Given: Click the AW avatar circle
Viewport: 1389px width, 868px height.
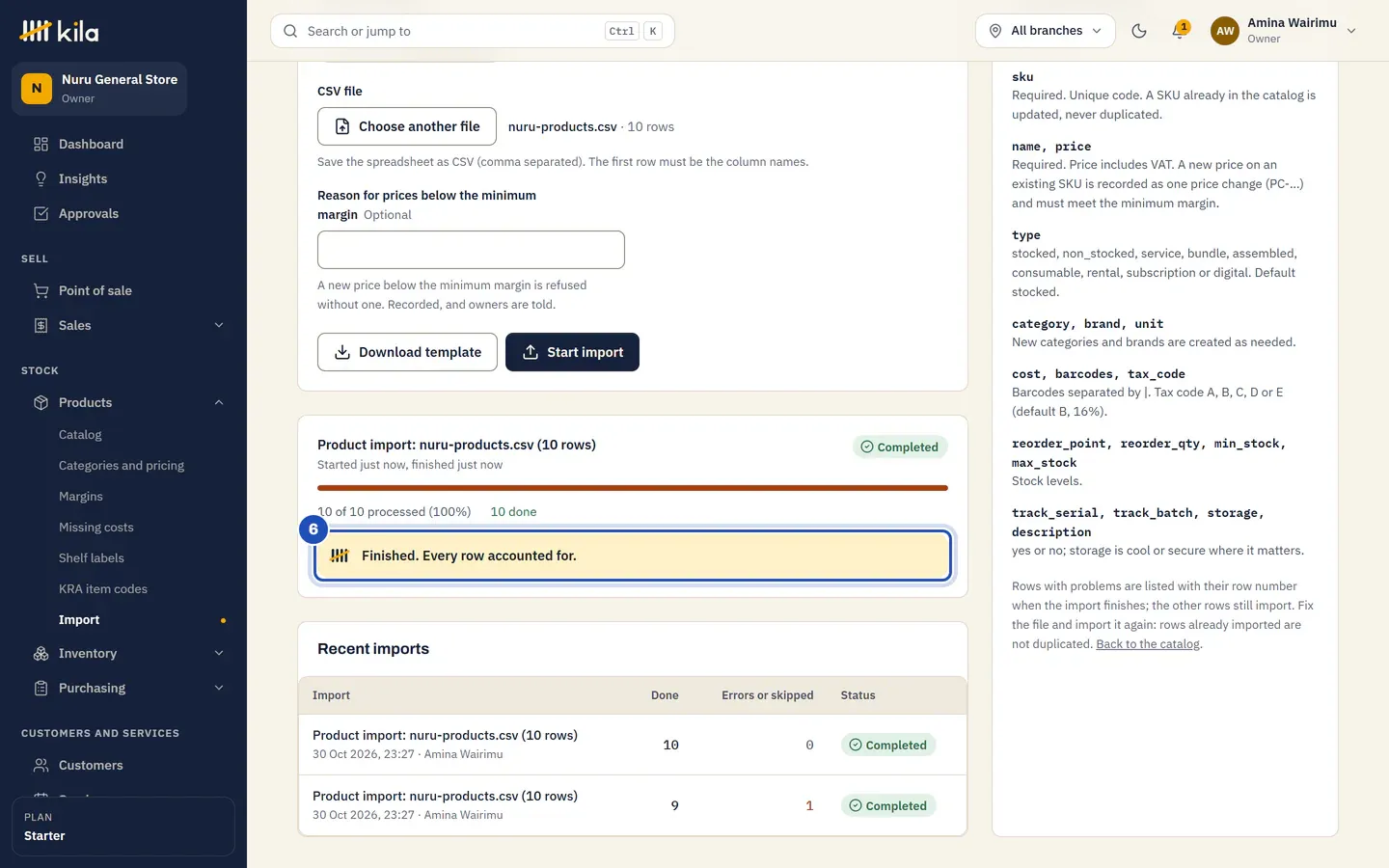Looking at the screenshot, I should click(1225, 31).
